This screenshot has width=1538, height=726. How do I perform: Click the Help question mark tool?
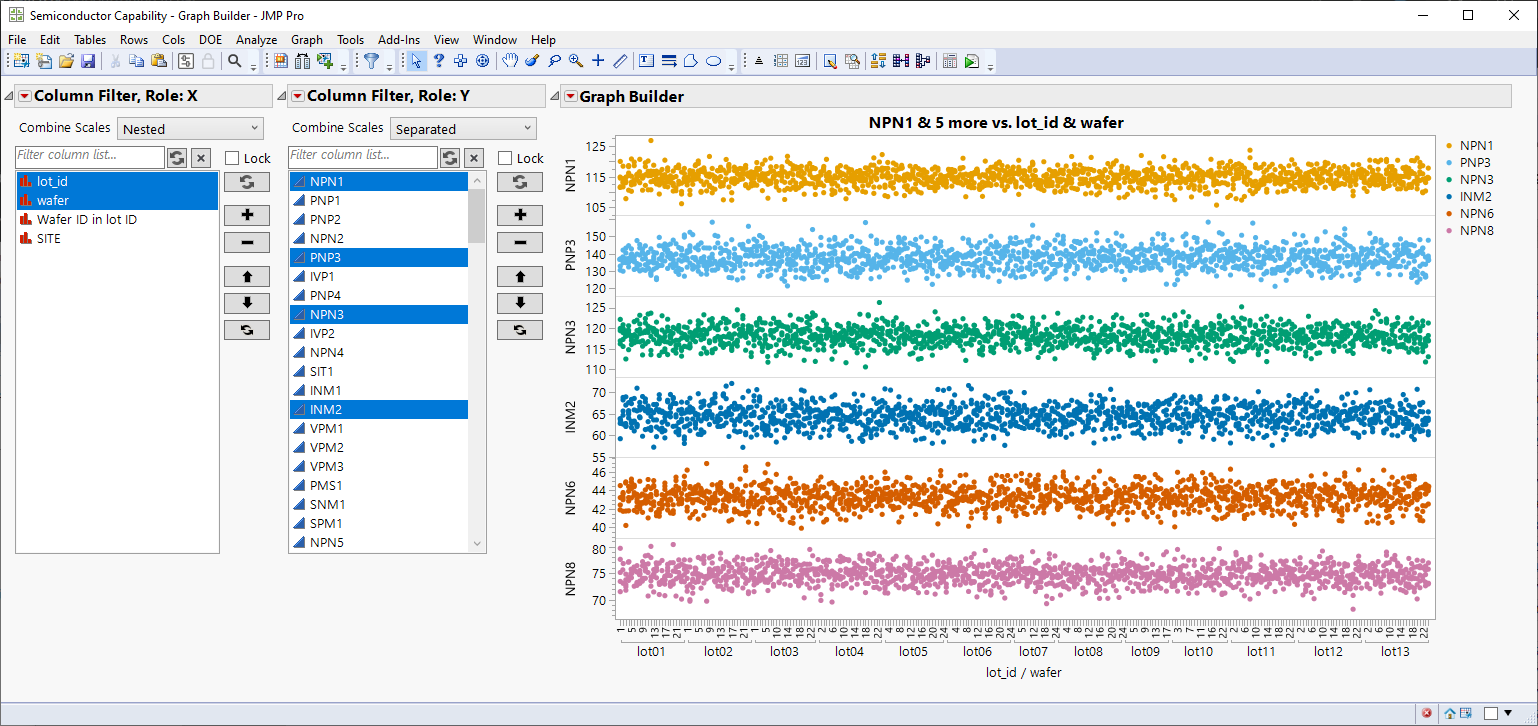coord(438,61)
